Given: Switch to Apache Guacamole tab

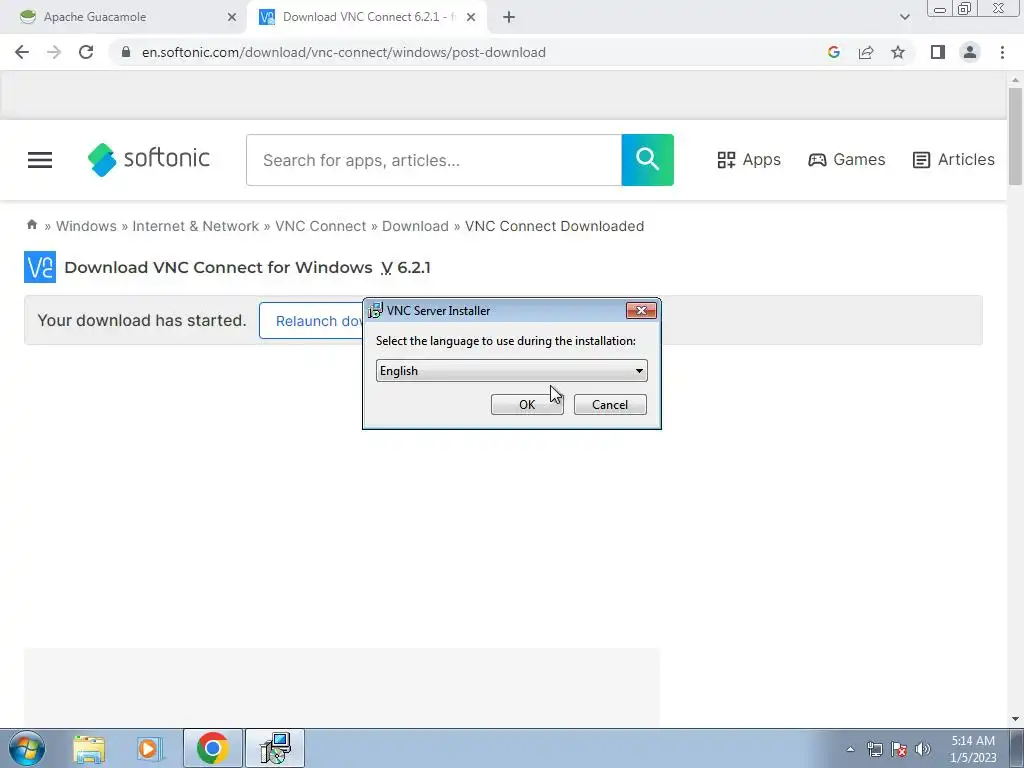Looking at the screenshot, I should [x=123, y=17].
